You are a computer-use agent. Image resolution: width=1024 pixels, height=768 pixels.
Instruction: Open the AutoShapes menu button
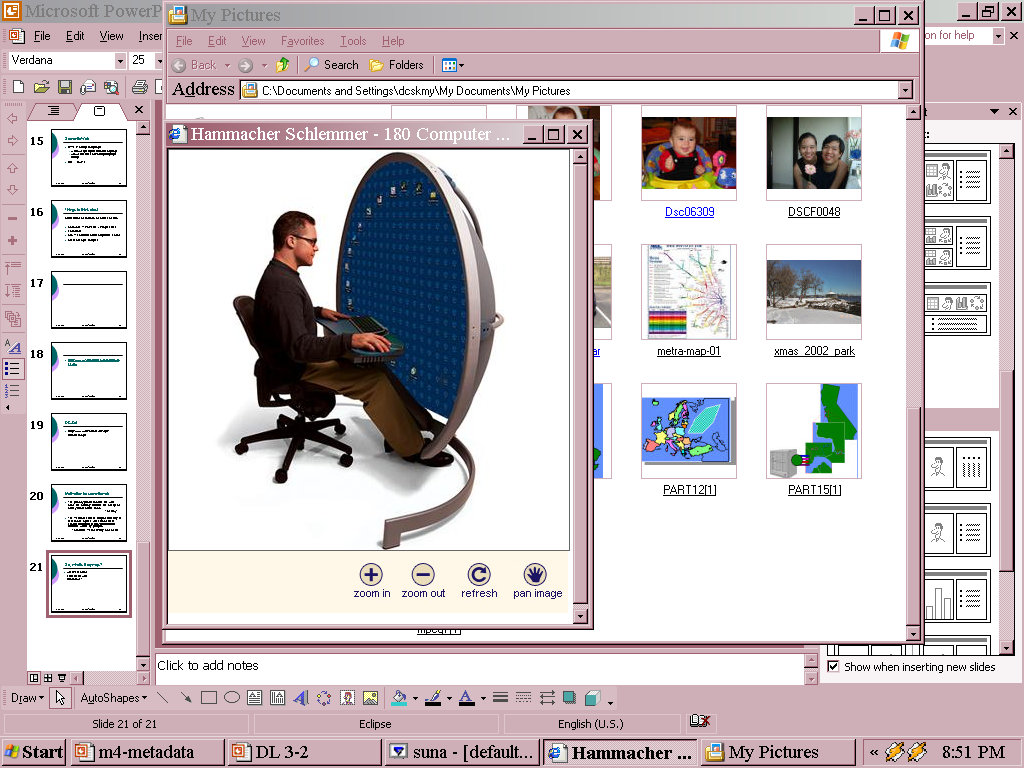tap(113, 698)
